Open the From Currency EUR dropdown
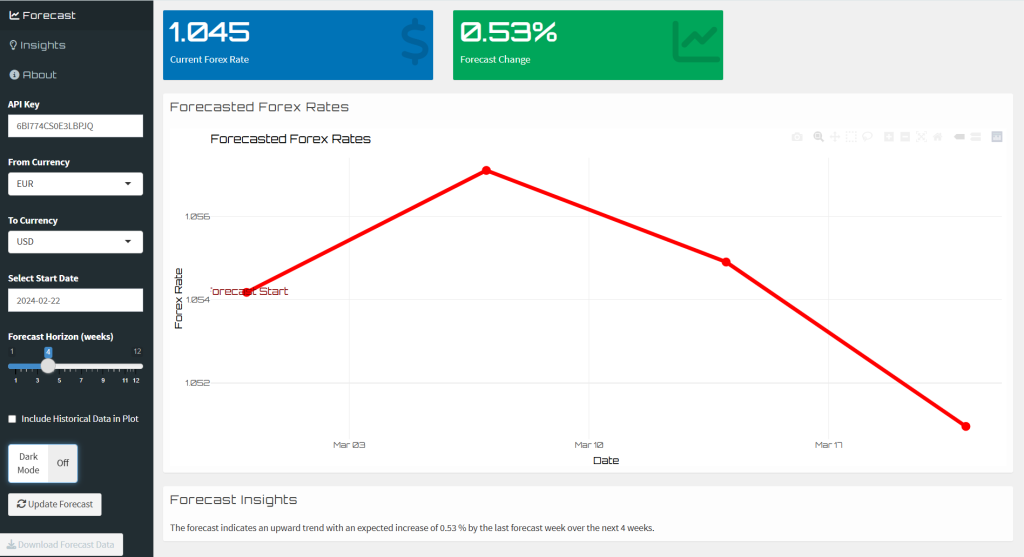 (x=75, y=184)
